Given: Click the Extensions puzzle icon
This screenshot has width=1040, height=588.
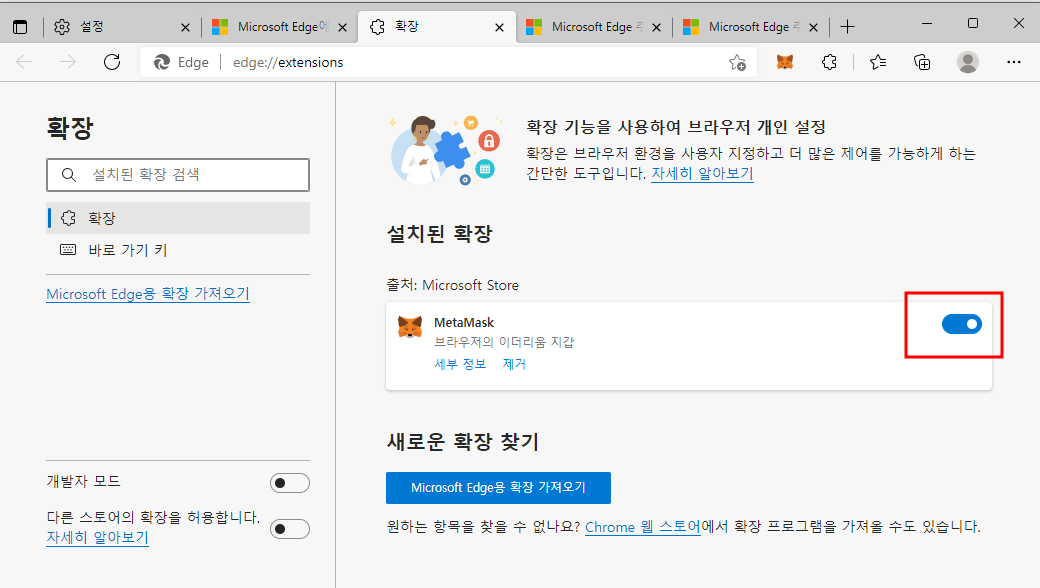Looking at the screenshot, I should (x=829, y=62).
